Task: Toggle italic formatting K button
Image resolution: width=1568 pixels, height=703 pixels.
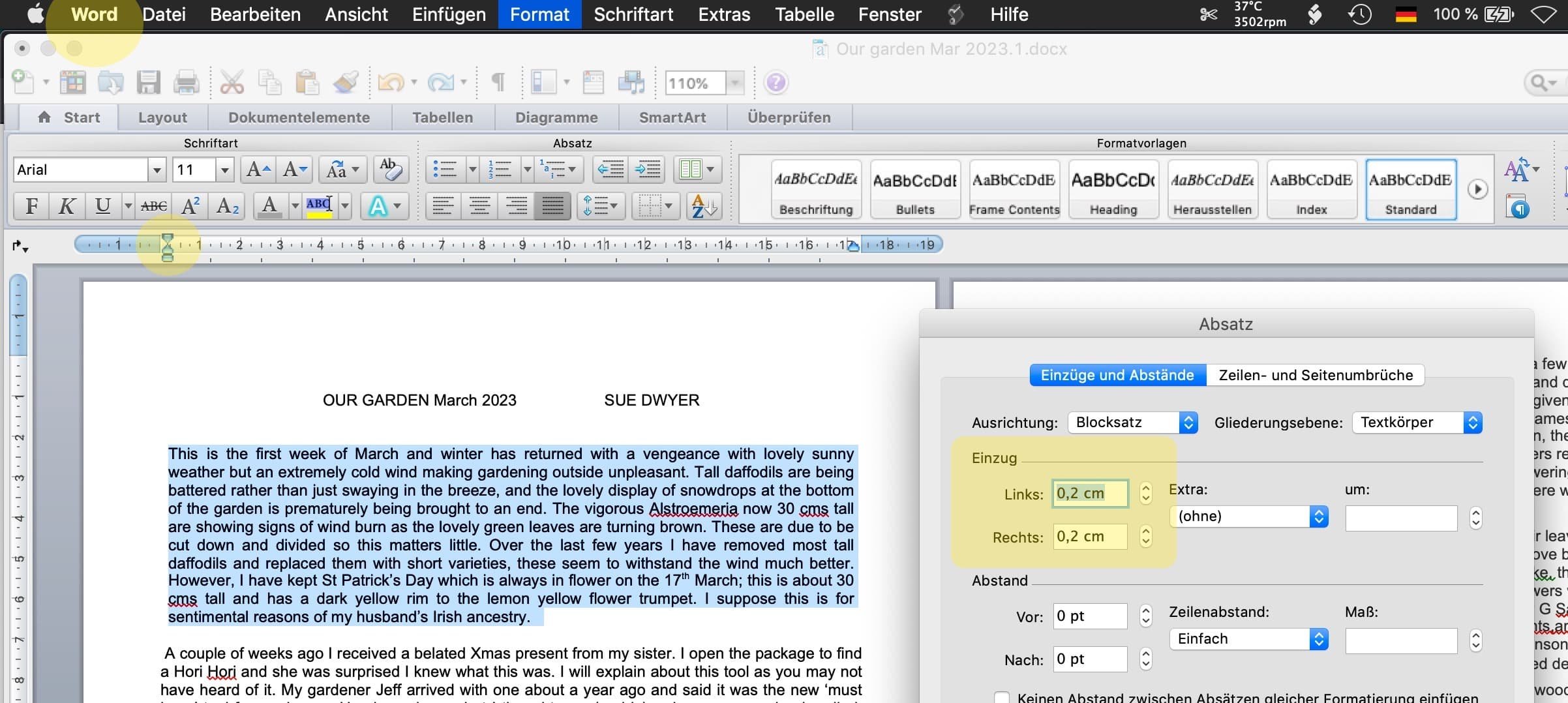Action: (67, 207)
